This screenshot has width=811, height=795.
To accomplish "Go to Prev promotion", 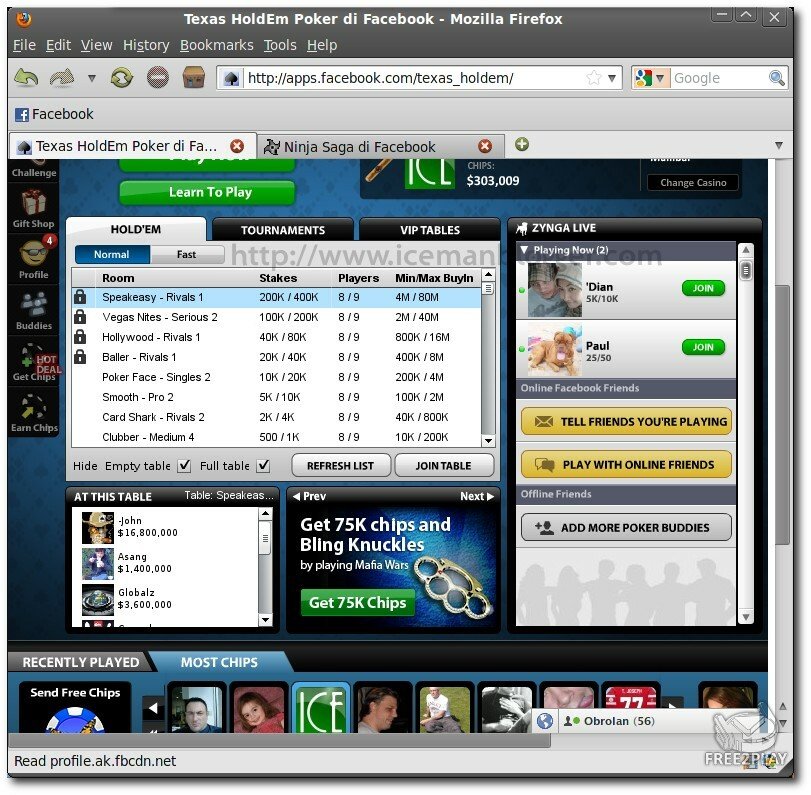I will 309,496.
